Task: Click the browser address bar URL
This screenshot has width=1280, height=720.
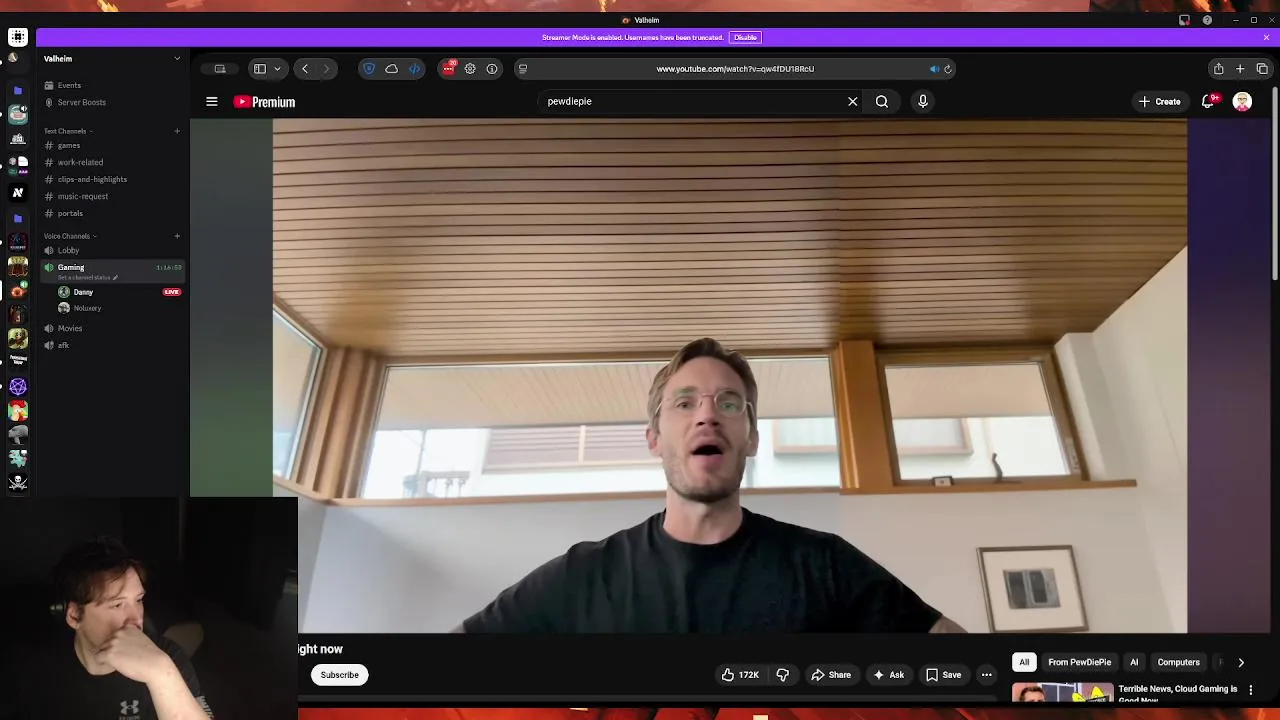Action: [x=735, y=69]
